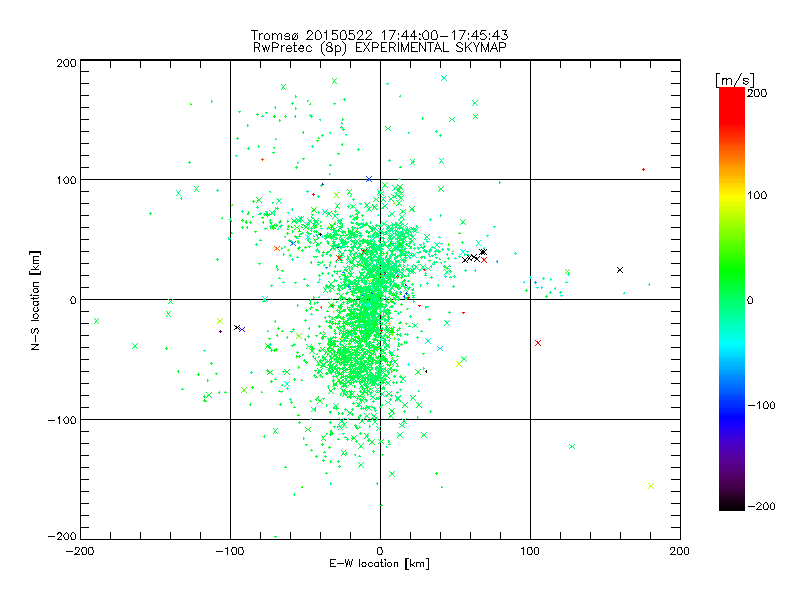Click the E-W axis tick label '-200'
Image resolution: width=800 pixels, height=600 pixels.
tap(80, 552)
